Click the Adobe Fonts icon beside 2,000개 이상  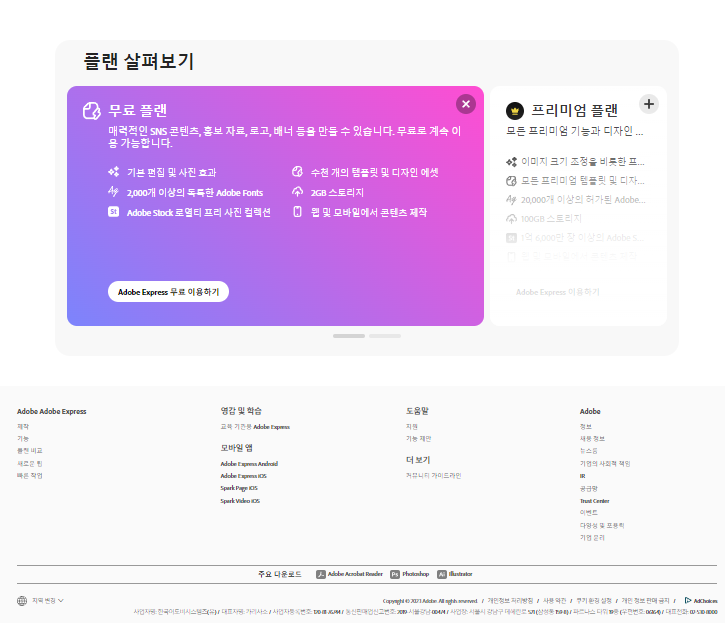pos(113,191)
